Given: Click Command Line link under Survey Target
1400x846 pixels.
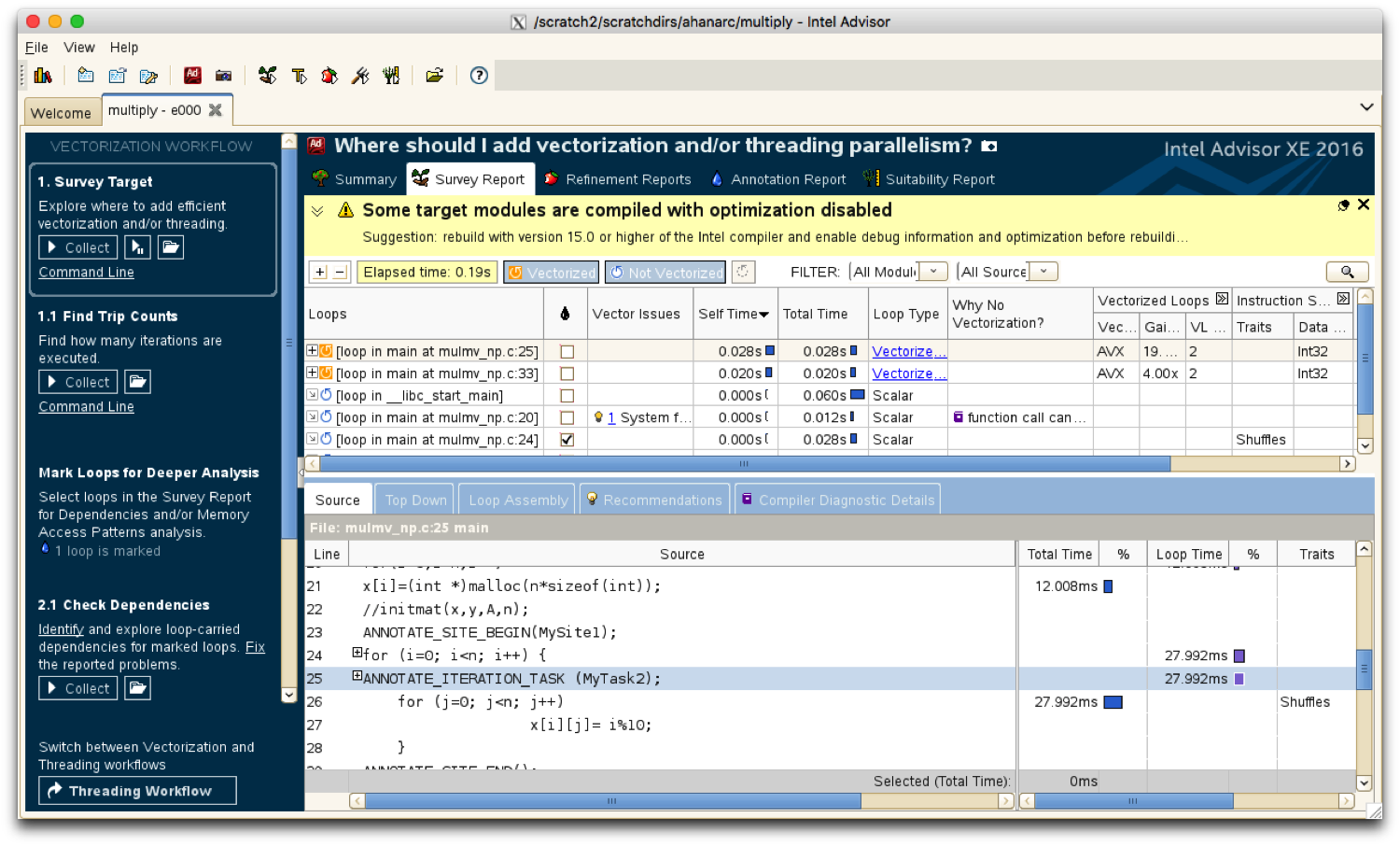Looking at the screenshot, I should click(86, 273).
